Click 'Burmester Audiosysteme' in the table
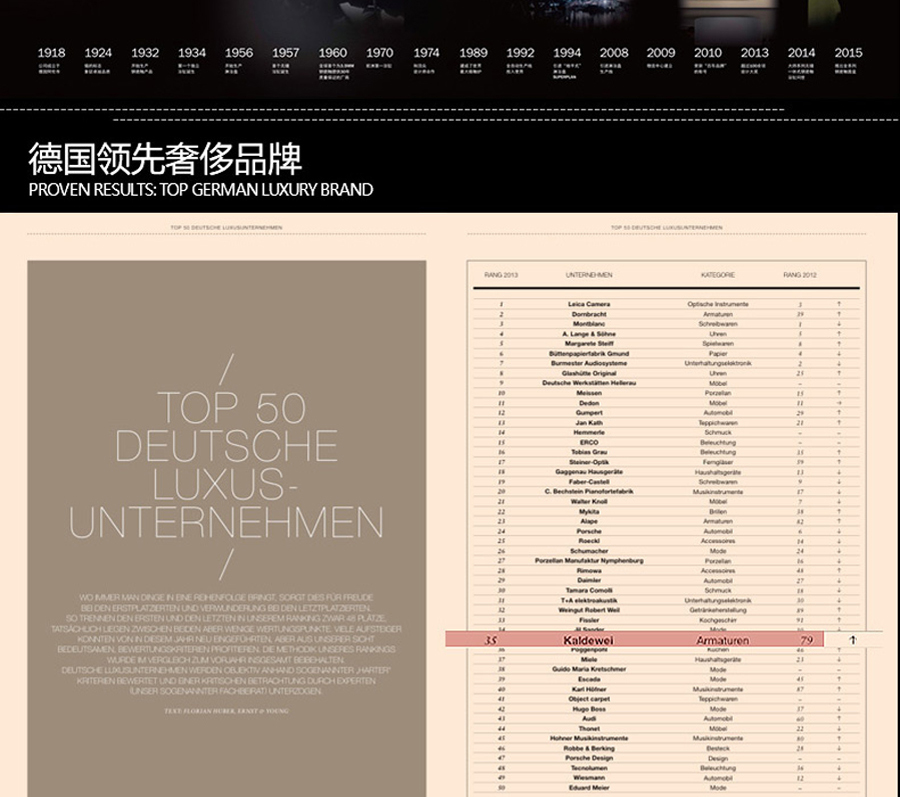900x797 pixels. point(589,363)
